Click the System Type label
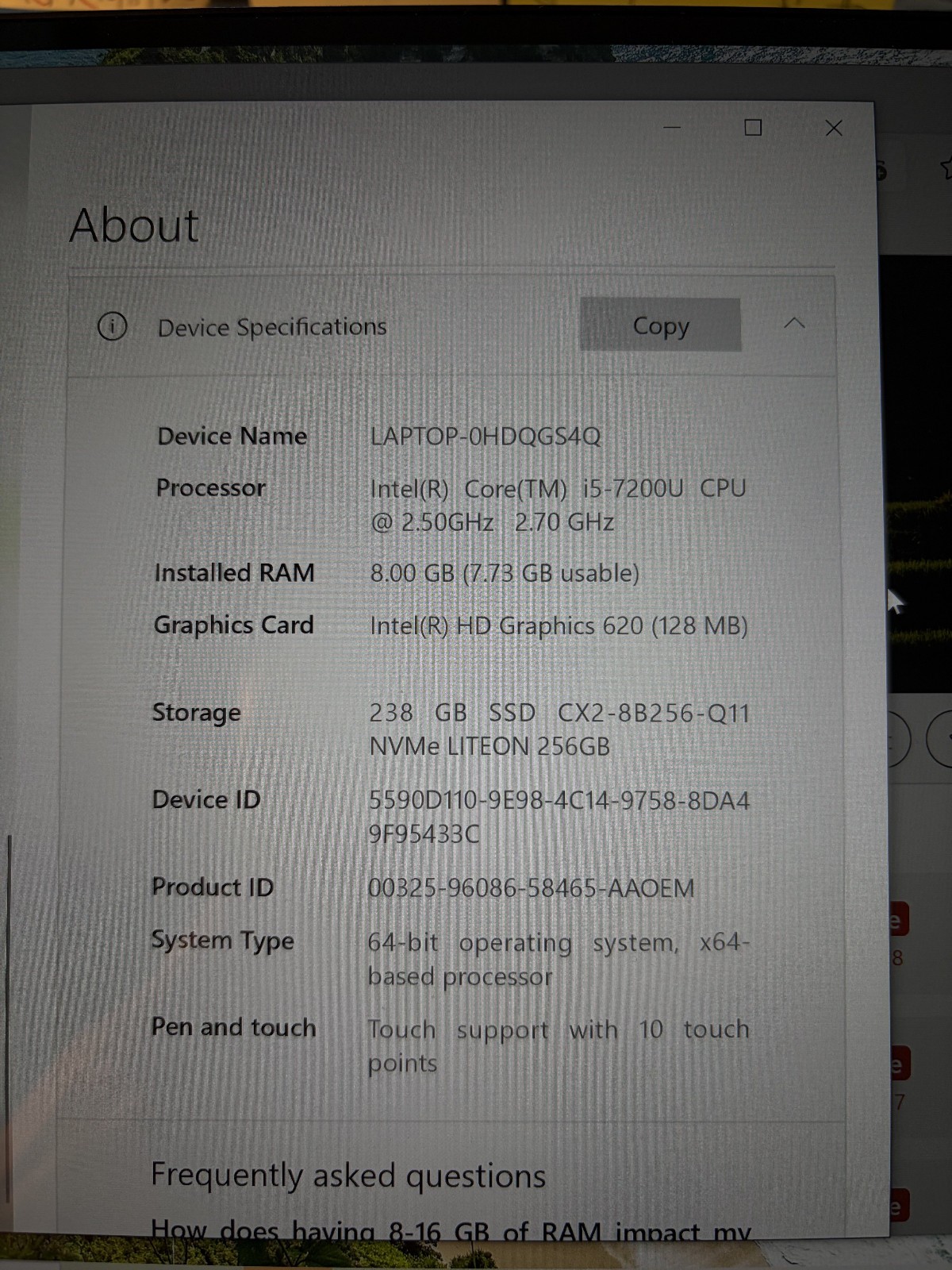Image resolution: width=952 pixels, height=1270 pixels. pos(223,941)
